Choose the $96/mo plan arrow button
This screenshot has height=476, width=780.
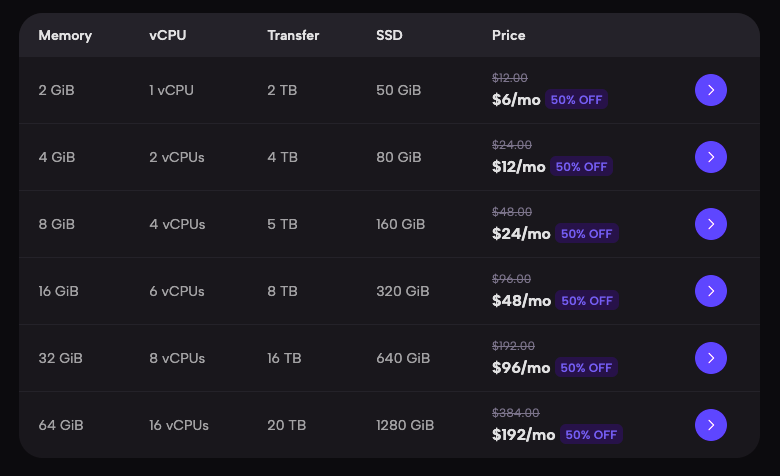coord(710,358)
